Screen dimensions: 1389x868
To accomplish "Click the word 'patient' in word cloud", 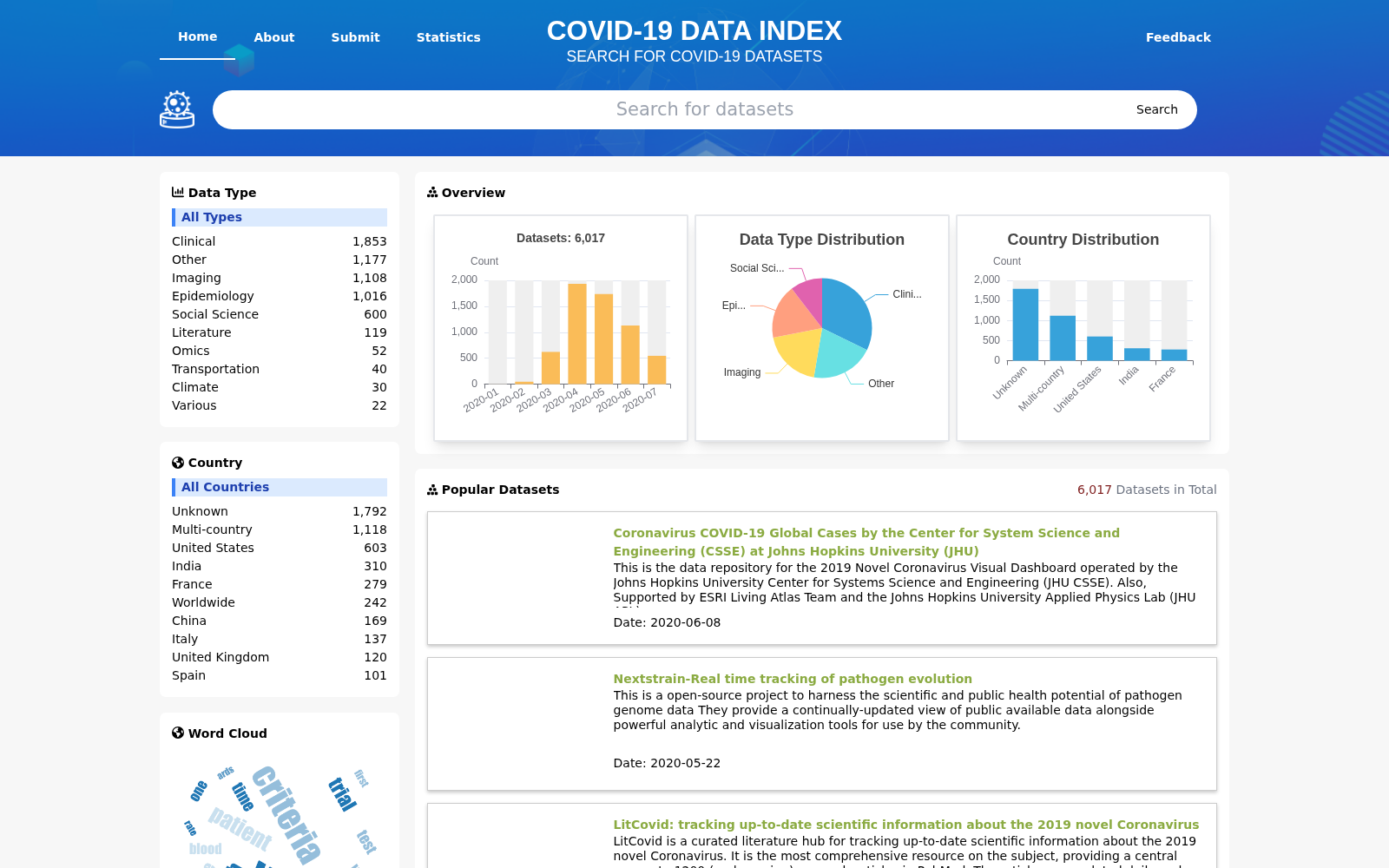I will [240, 828].
